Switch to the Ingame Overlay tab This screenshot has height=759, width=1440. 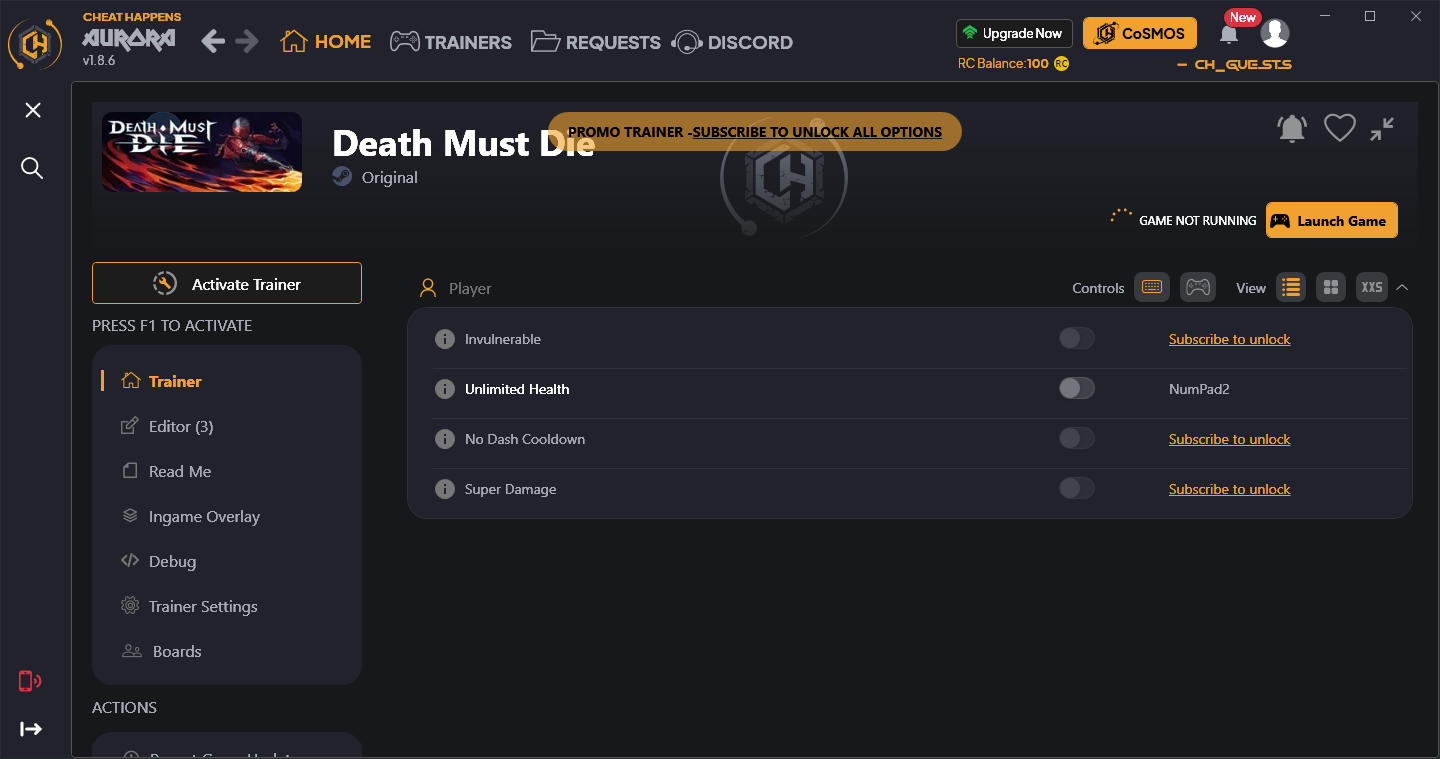[202, 516]
